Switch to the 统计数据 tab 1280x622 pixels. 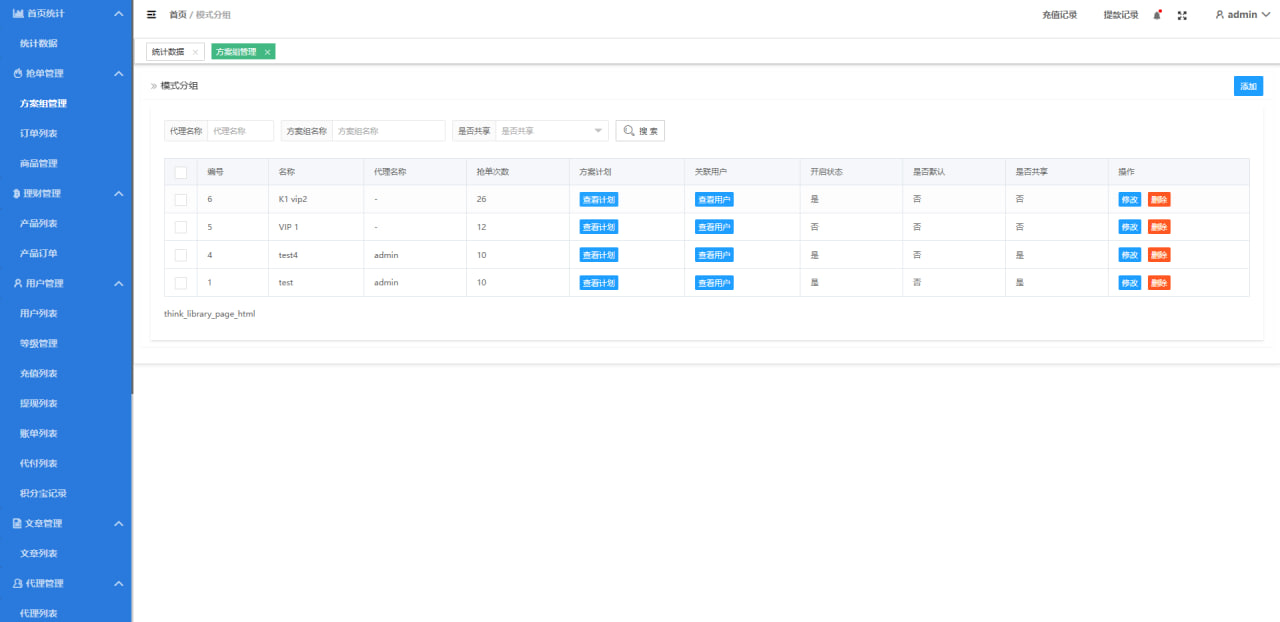(167, 52)
